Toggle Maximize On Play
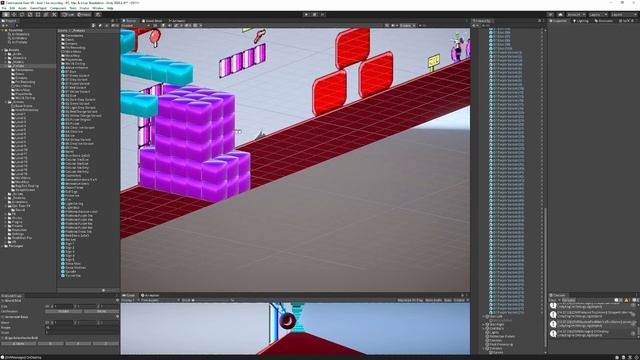Viewport: 640px width, 360px height. point(410,300)
